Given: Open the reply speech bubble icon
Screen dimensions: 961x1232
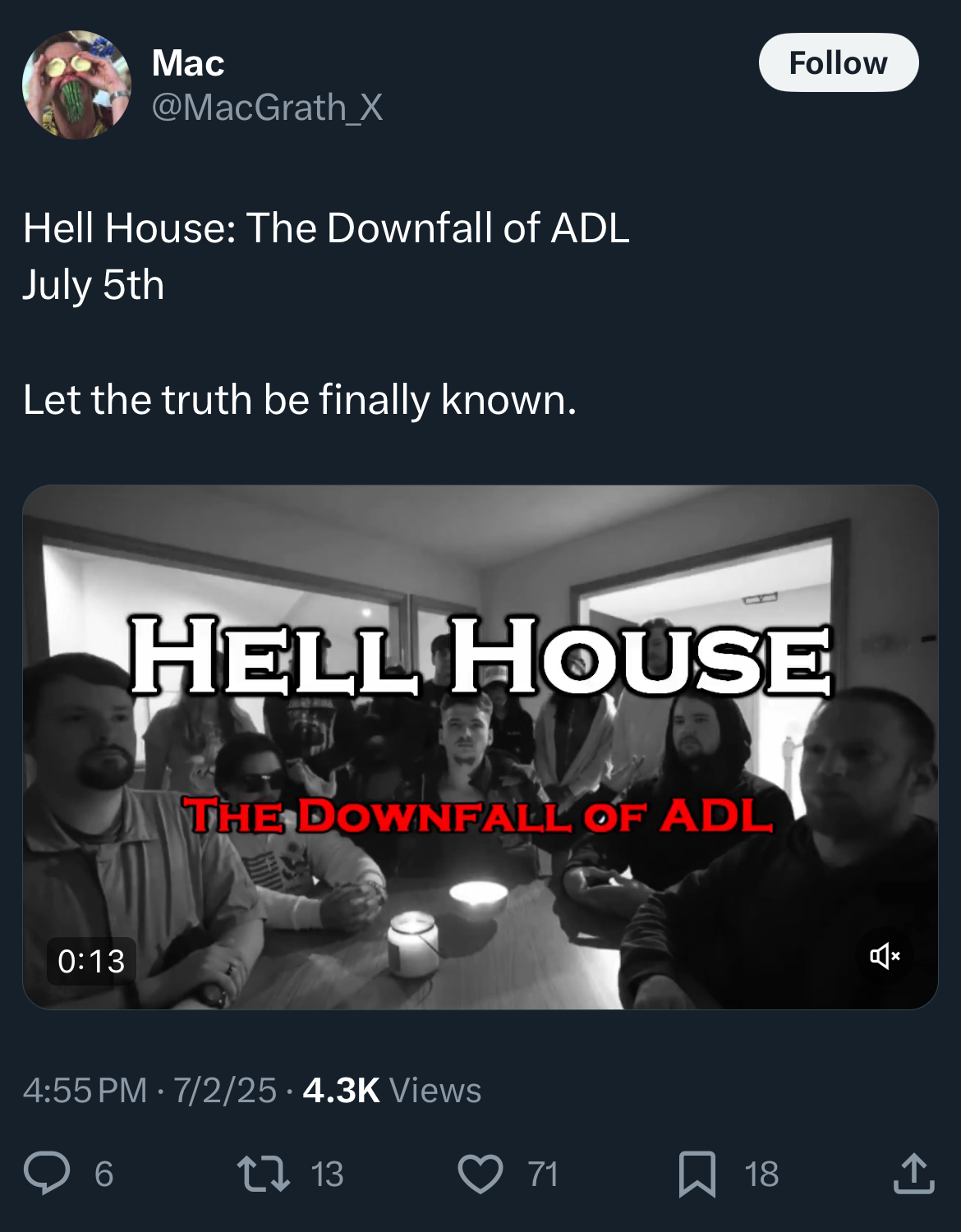Looking at the screenshot, I should [47, 1173].
